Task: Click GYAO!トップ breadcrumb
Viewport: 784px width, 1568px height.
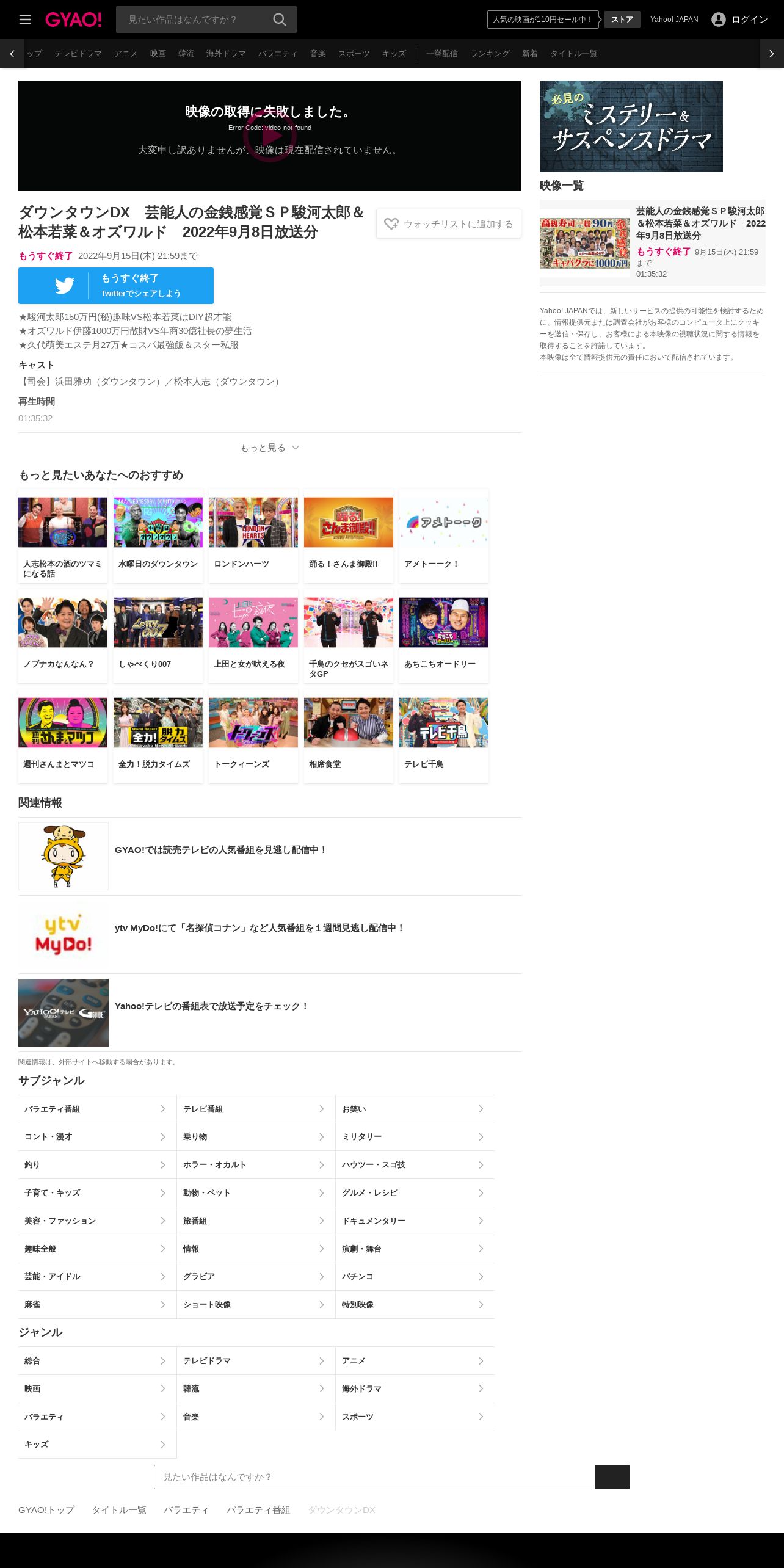Action: (x=46, y=1509)
